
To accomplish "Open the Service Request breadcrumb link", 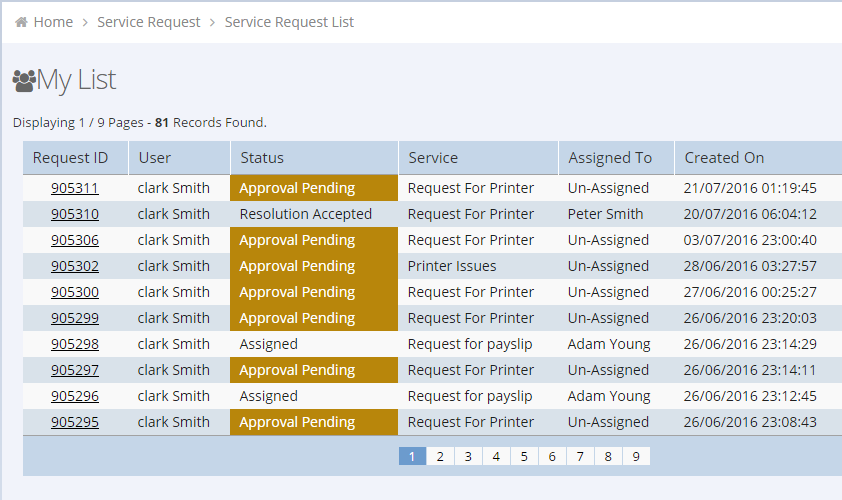I will (148, 22).
